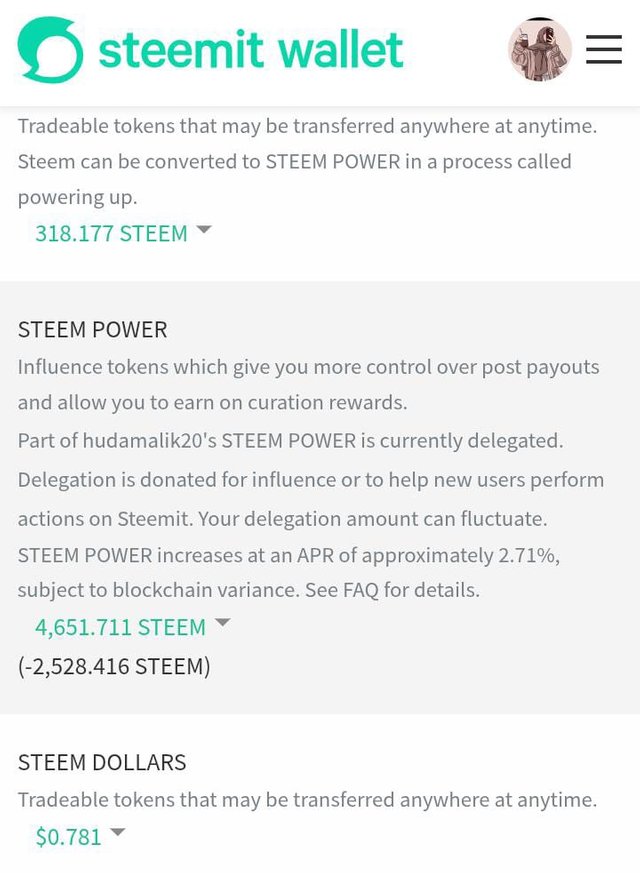Go home via steemit wallet title
The image size is (640, 873).
250,50
